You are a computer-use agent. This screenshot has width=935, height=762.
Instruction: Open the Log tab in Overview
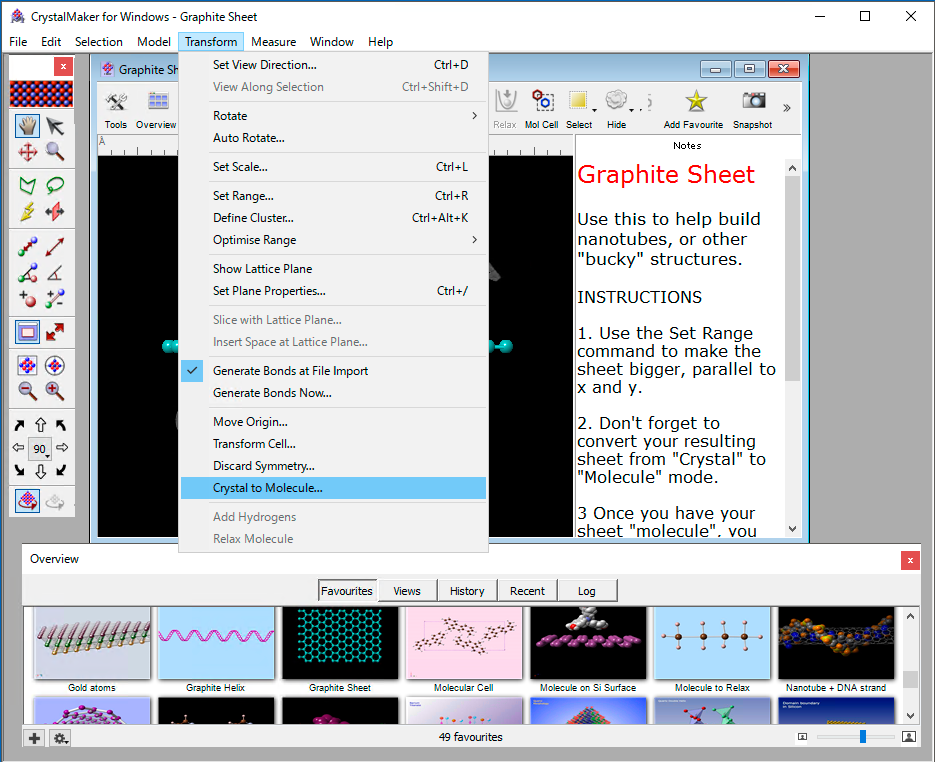(587, 591)
